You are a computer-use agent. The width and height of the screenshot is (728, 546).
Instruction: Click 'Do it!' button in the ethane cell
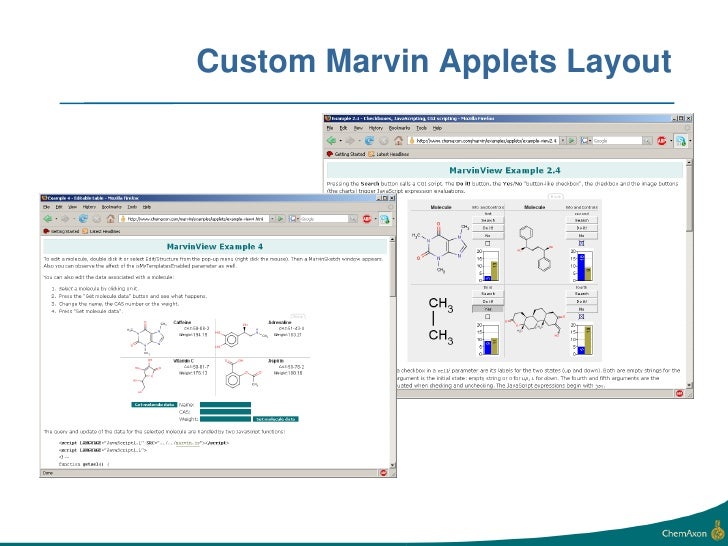coord(488,301)
